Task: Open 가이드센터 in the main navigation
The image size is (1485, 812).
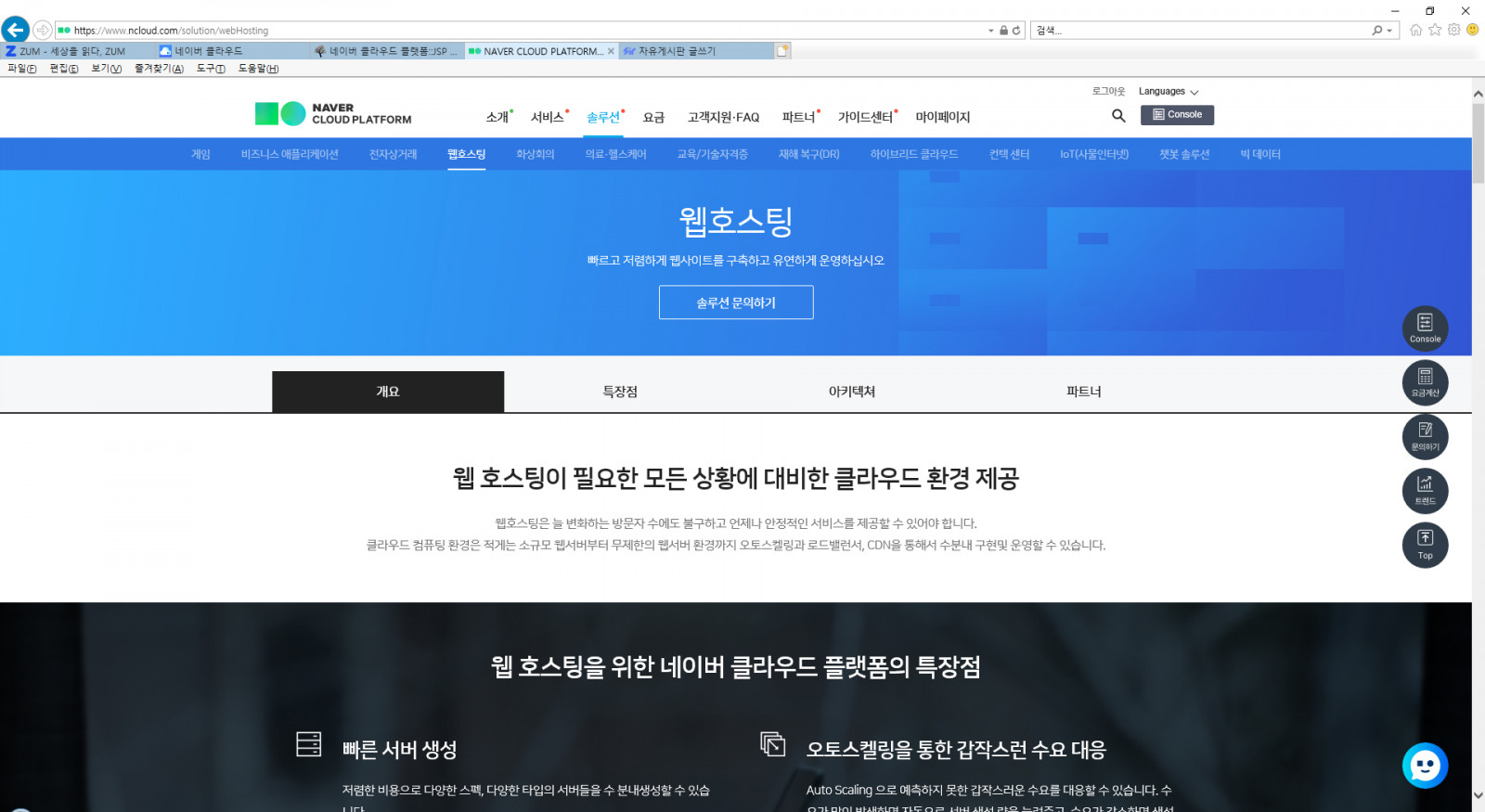Action: [x=865, y=117]
